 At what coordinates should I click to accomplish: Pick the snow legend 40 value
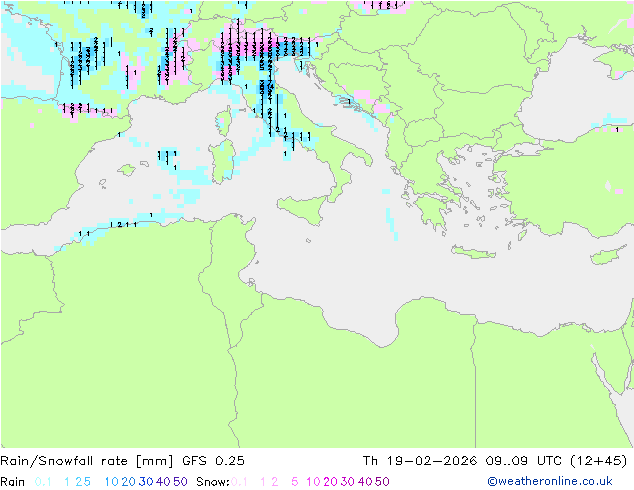tap(365, 482)
